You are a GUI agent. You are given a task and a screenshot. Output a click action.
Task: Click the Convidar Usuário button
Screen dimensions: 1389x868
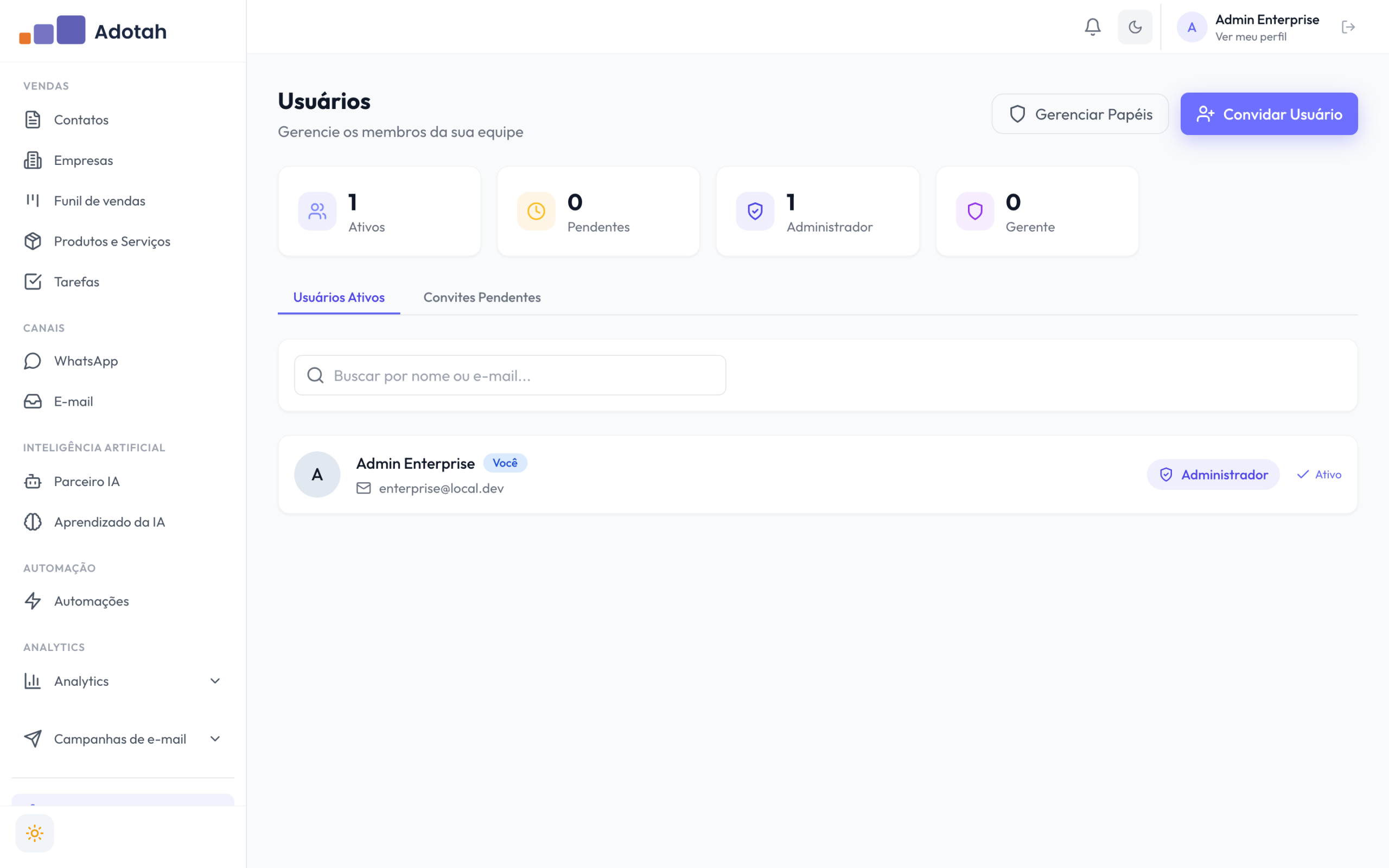tap(1269, 114)
